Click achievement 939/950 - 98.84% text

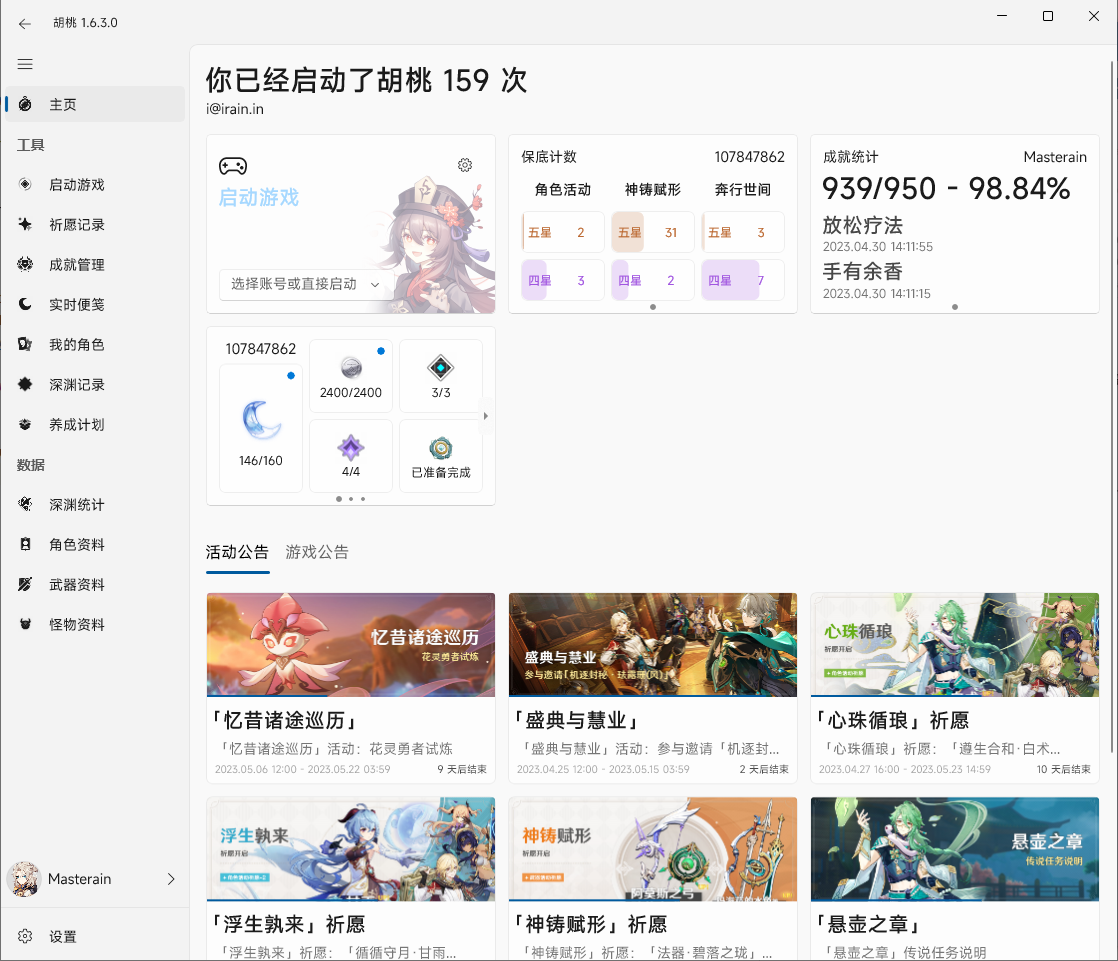point(945,188)
